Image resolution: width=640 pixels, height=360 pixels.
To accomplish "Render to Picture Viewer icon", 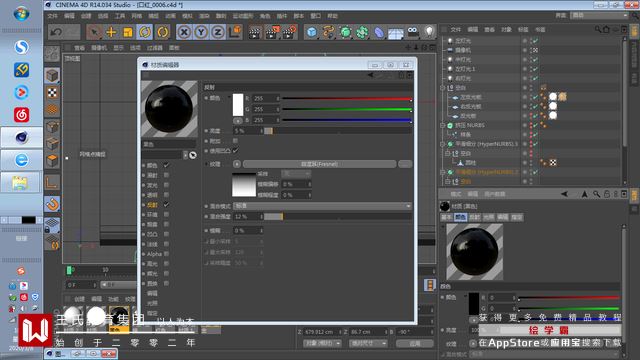I will point(272,32).
